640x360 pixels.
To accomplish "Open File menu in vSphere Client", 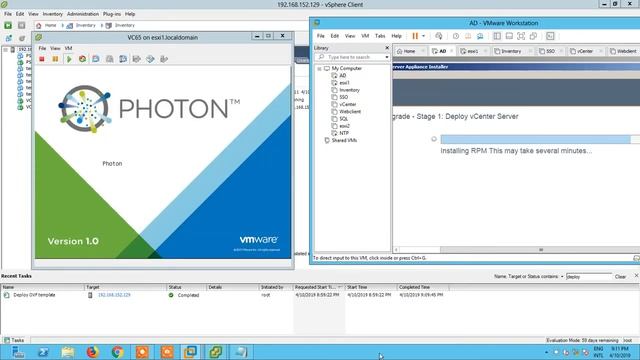I will tap(8, 14).
